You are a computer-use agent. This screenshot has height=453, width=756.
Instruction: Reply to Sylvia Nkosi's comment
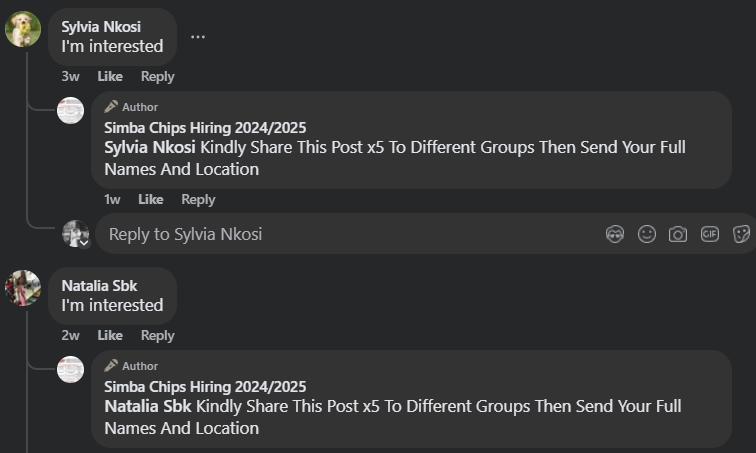point(157,76)
